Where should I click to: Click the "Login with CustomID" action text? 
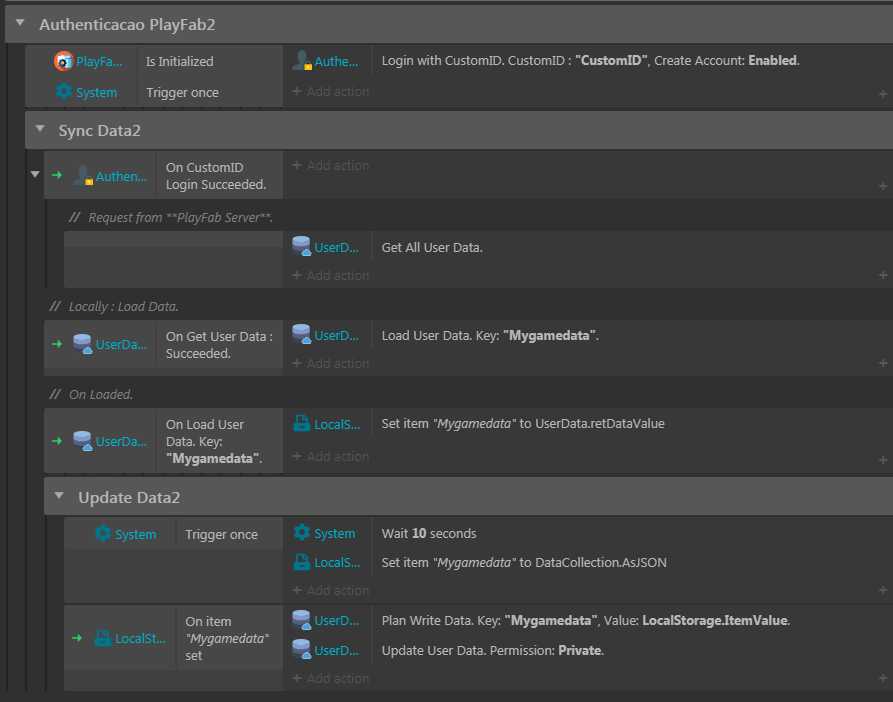[591, 60]
